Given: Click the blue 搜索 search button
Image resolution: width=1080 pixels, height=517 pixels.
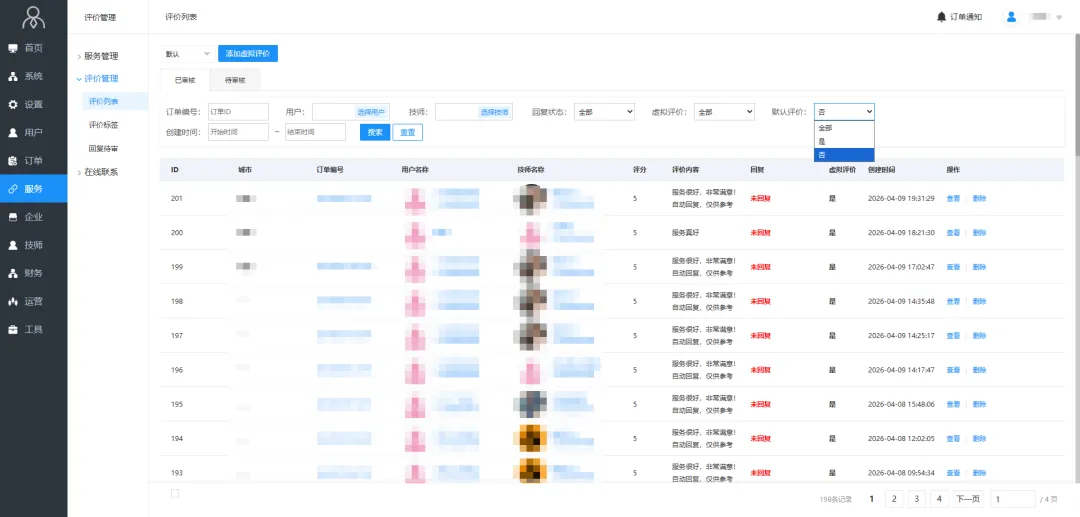Looking at the screenshot, I should click(374, 132).
